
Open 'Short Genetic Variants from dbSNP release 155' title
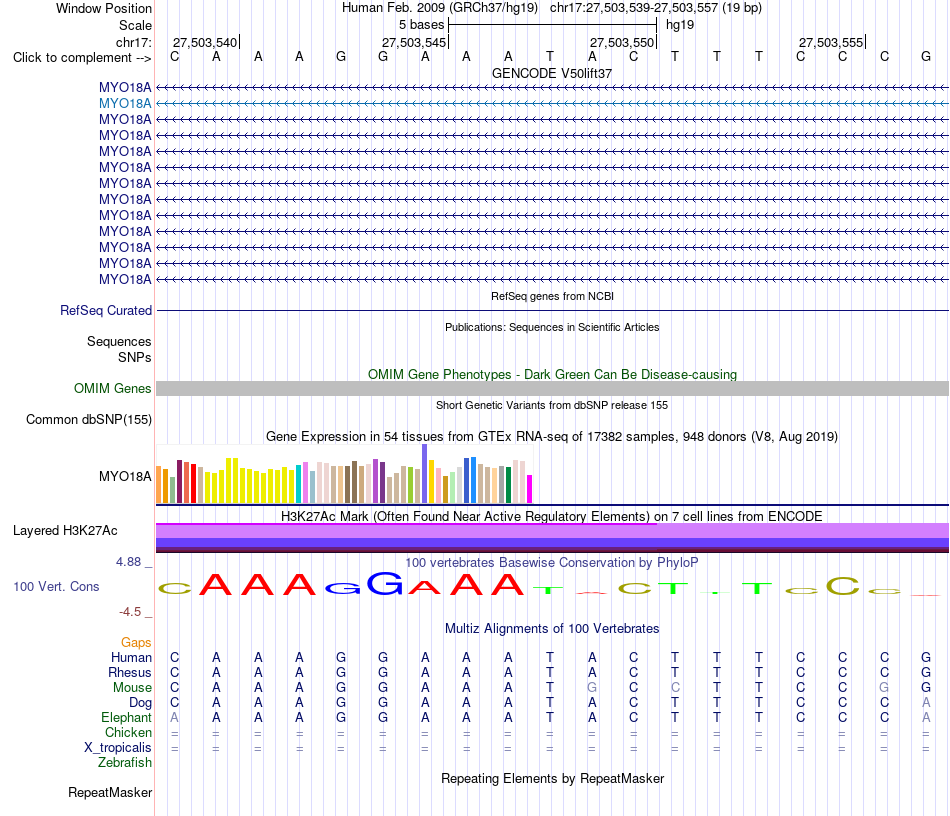552,405
